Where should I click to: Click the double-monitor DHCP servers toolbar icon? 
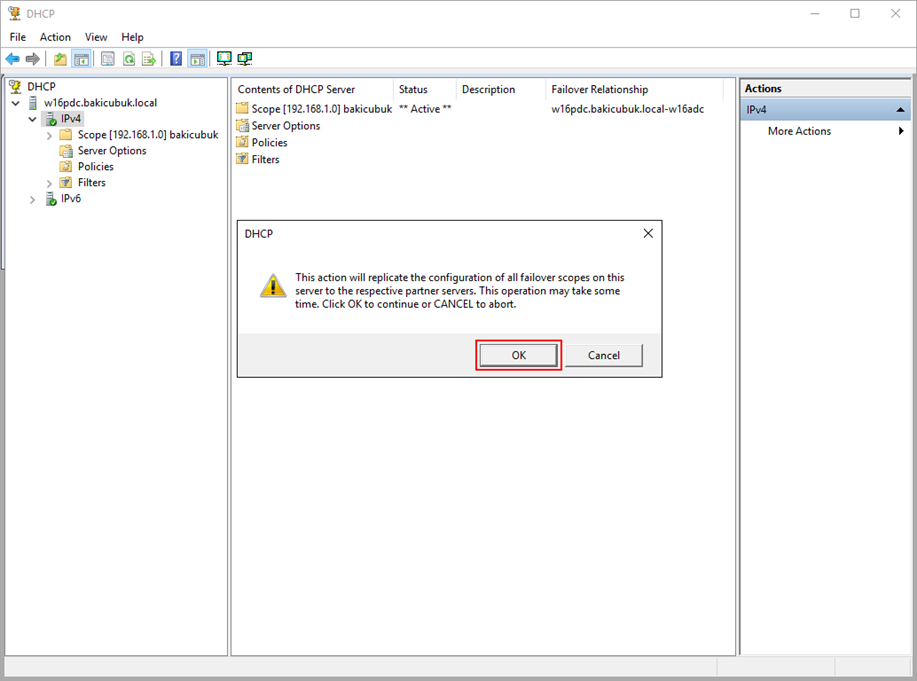(244, 59)
